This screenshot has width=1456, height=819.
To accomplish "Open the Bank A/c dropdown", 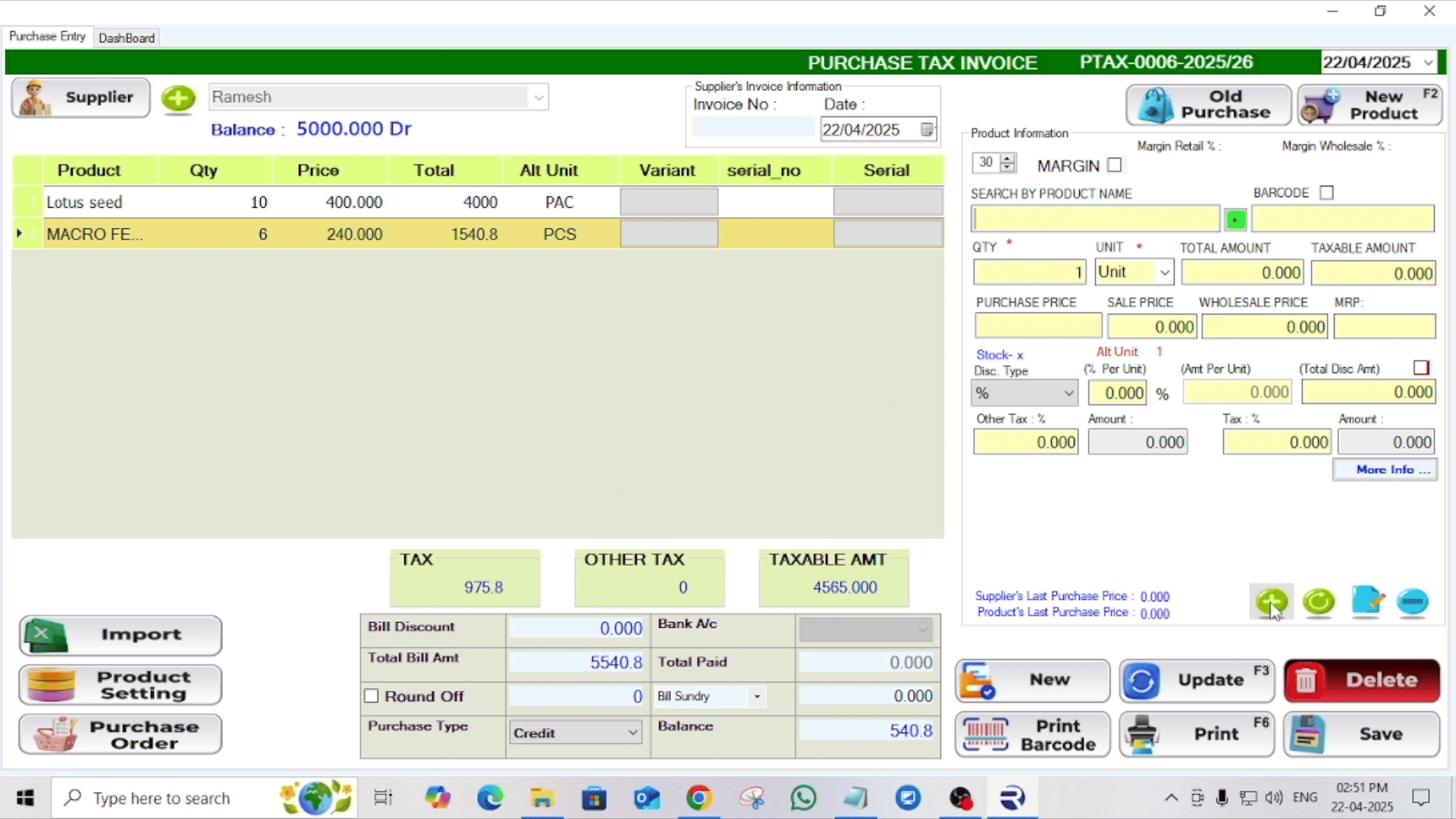I will (x=922, y=629).
